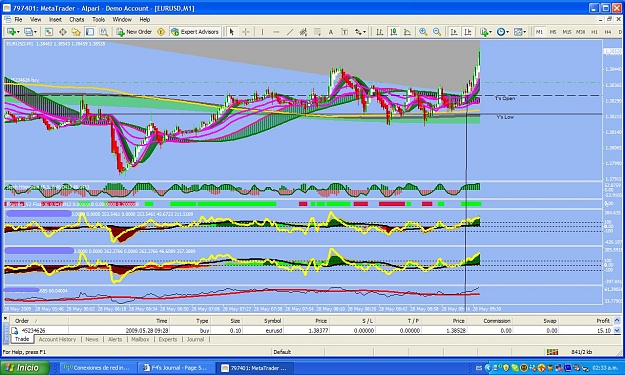
Task: Toggle the Auto Scroll chart button
Action: 454,32
